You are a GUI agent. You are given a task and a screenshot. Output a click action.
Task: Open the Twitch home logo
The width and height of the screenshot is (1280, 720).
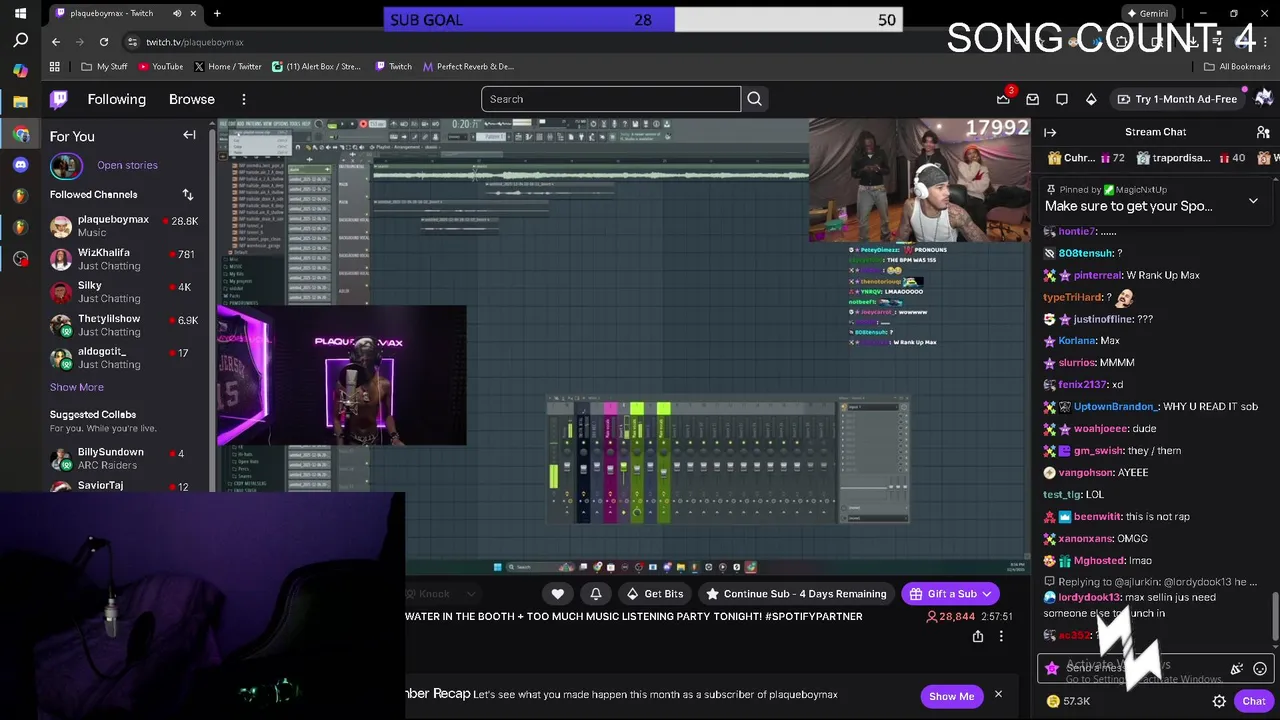pos(59,99)
